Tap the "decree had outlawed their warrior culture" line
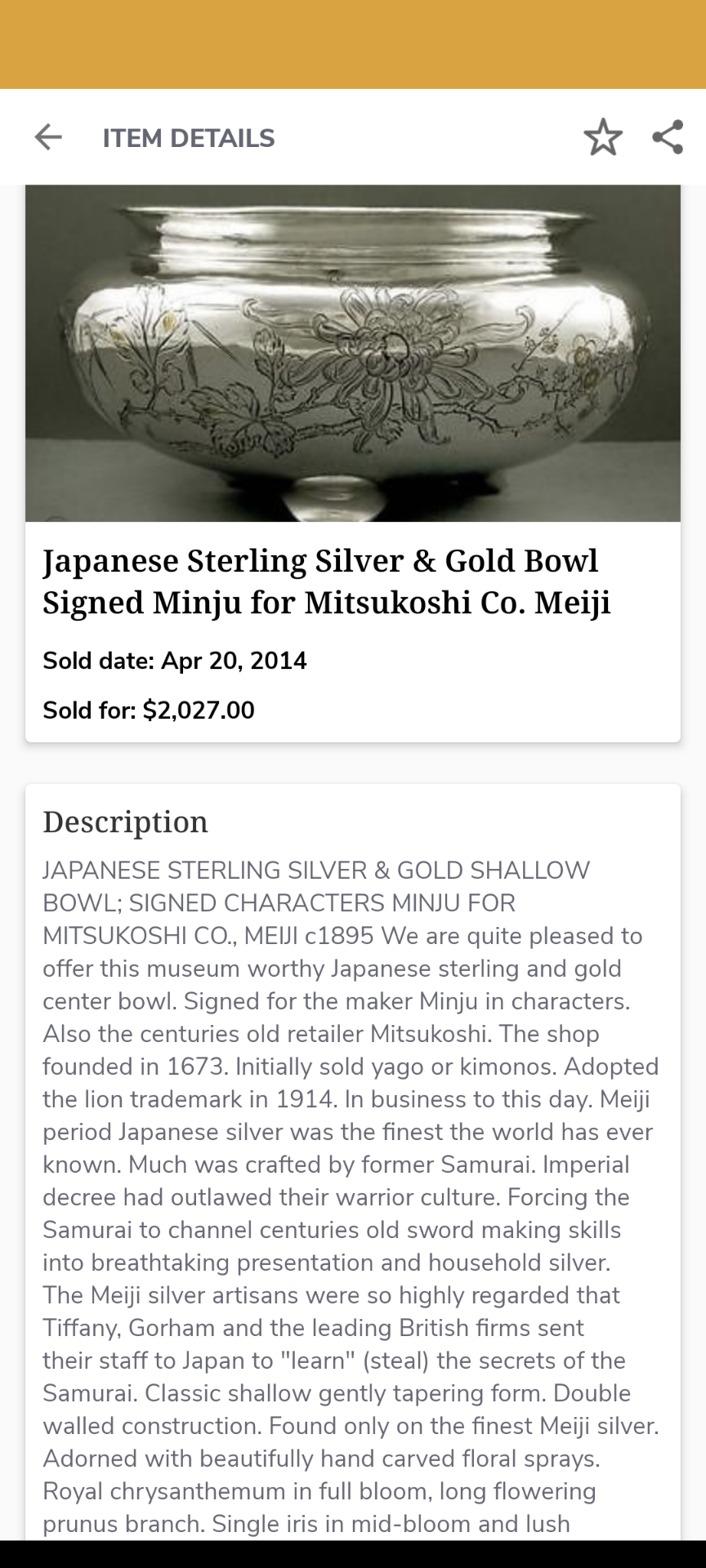Viewport: 706px width, 1568px height. click(x=336, y=1197)
